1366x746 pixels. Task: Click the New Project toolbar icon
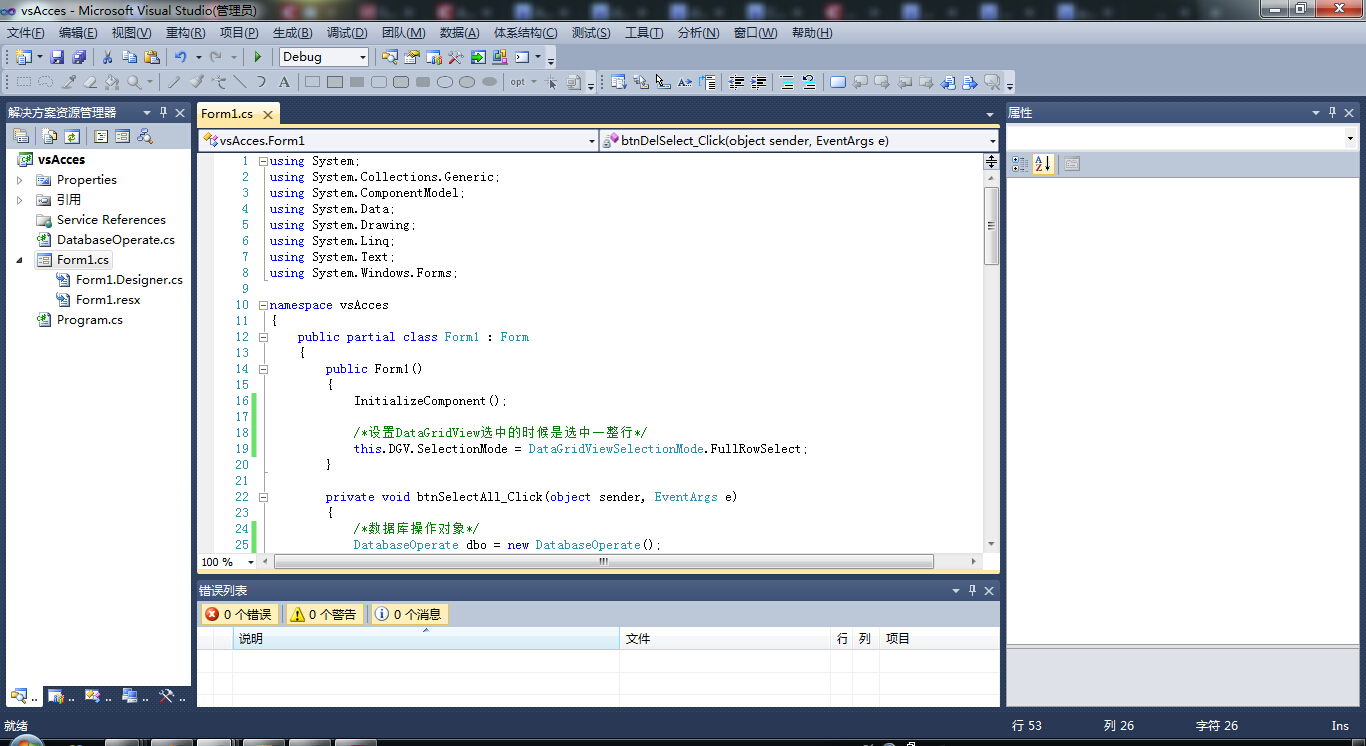click(x=23, y=57)
